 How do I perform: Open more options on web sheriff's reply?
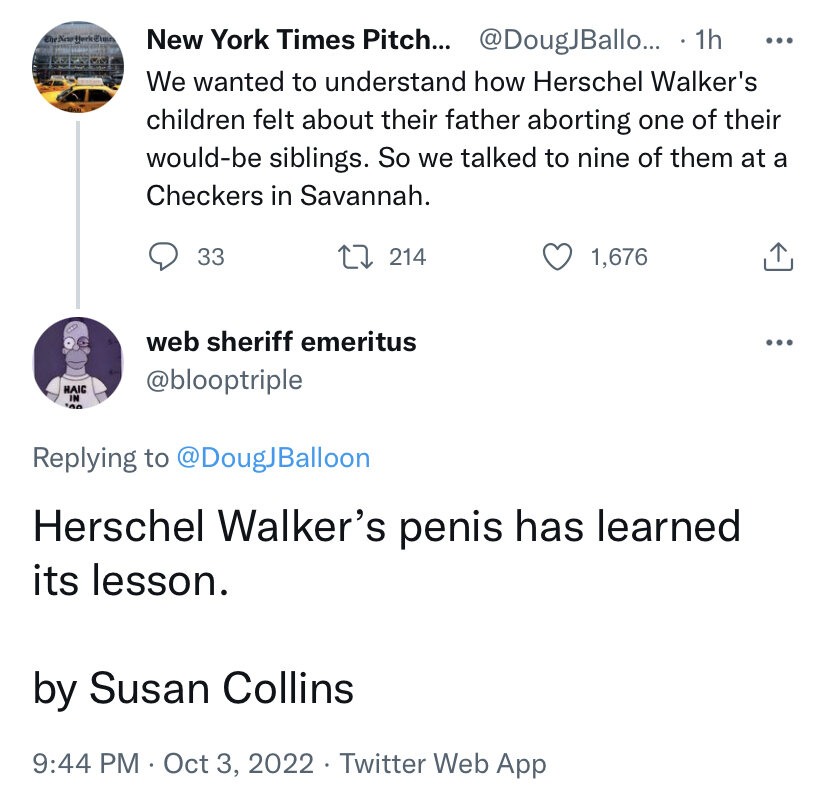[x=778, y=343]
